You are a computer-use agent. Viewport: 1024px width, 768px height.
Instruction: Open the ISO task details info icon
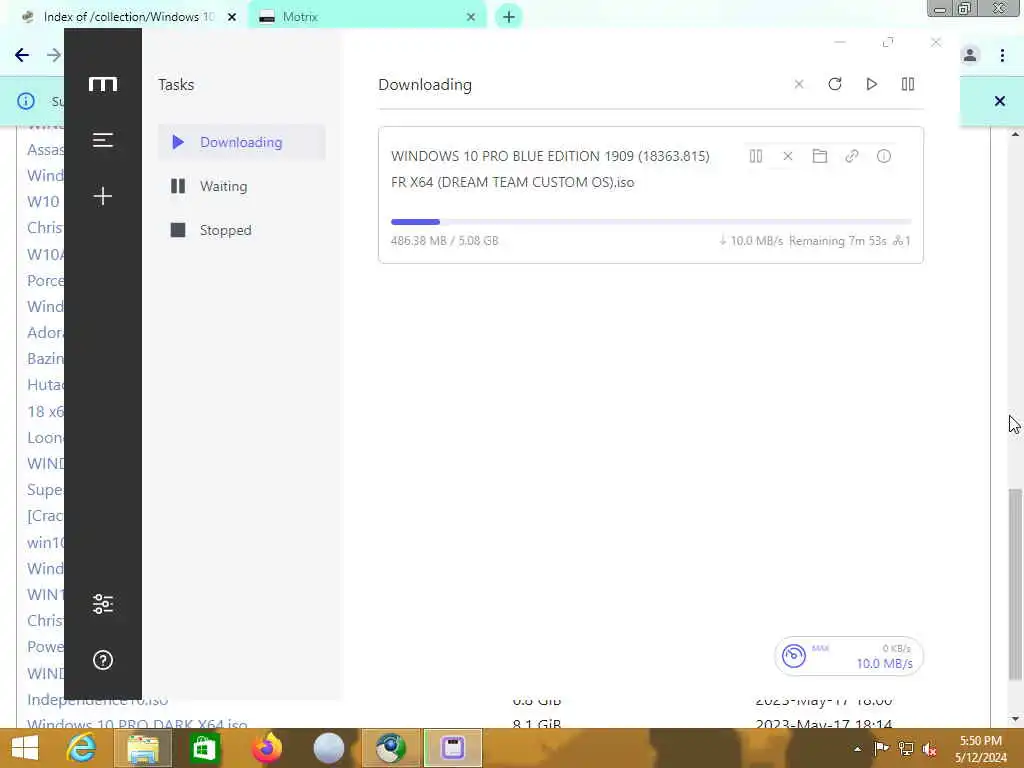tap(884, 156)
